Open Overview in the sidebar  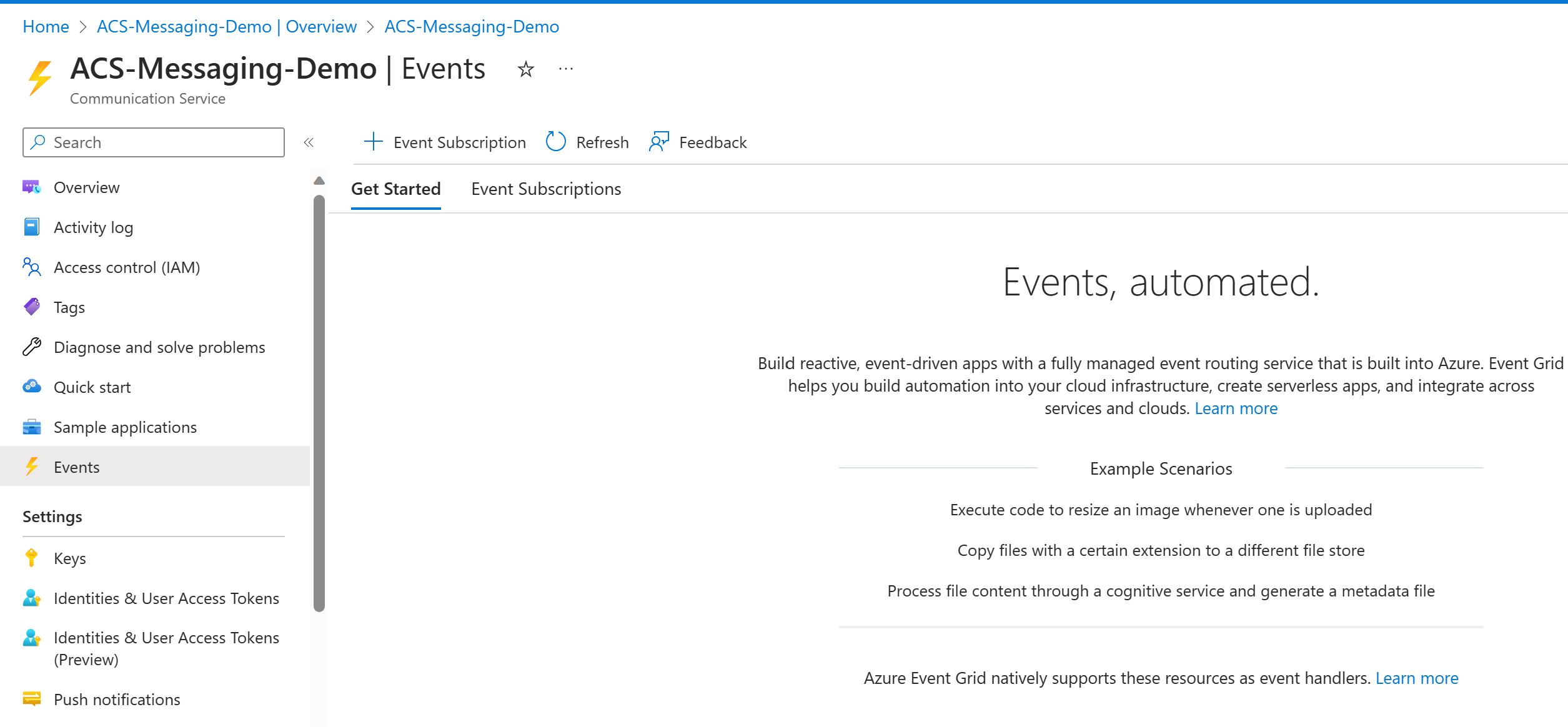pyautogui.click(x=86, y=187)
